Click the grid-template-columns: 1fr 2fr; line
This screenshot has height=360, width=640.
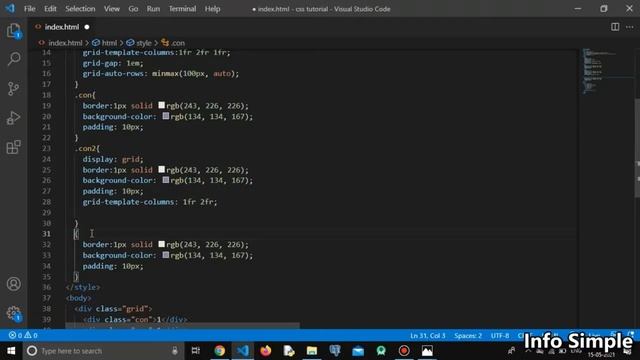(150, 202)
